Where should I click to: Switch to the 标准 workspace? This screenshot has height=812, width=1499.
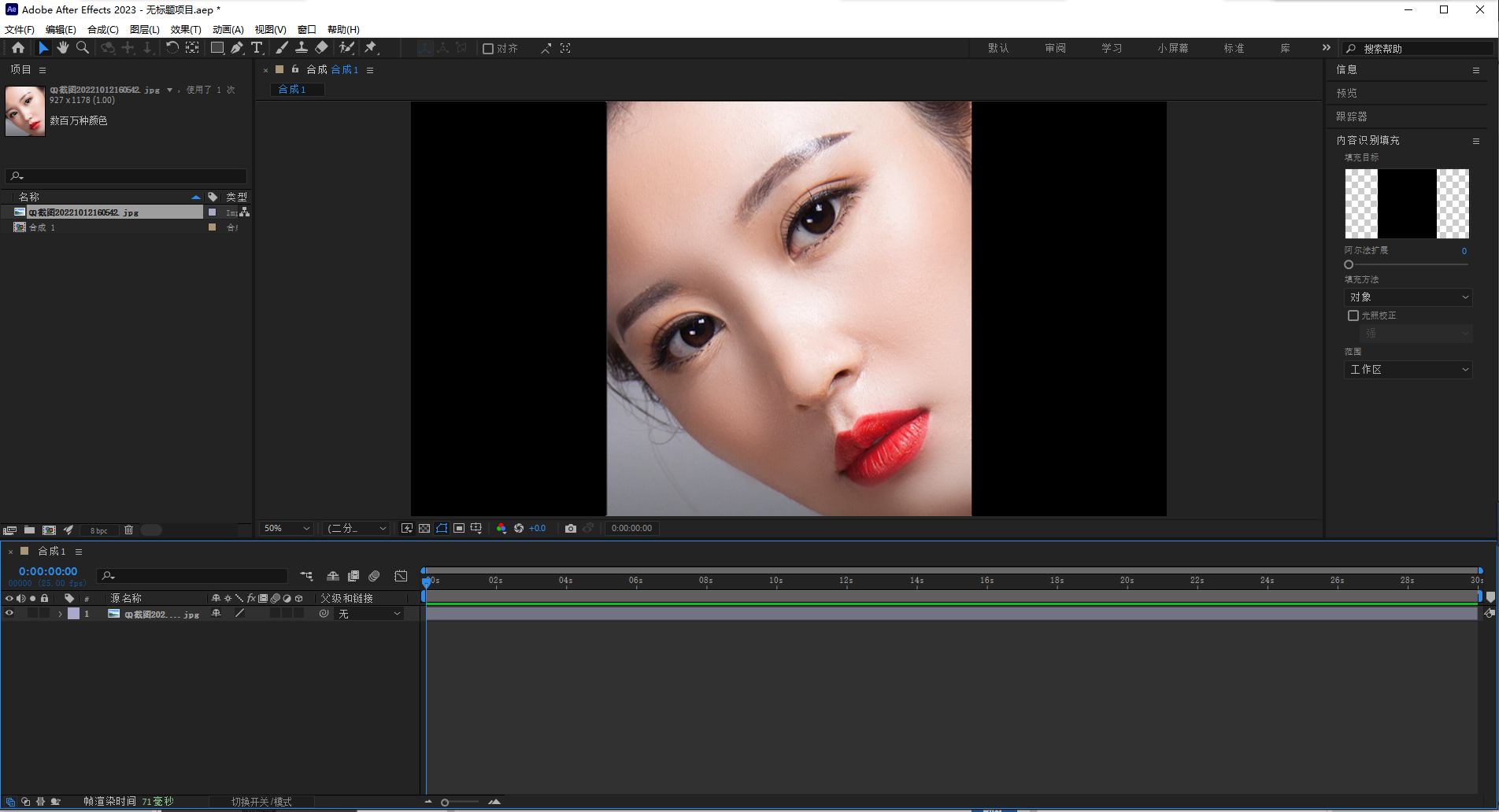1234,49
